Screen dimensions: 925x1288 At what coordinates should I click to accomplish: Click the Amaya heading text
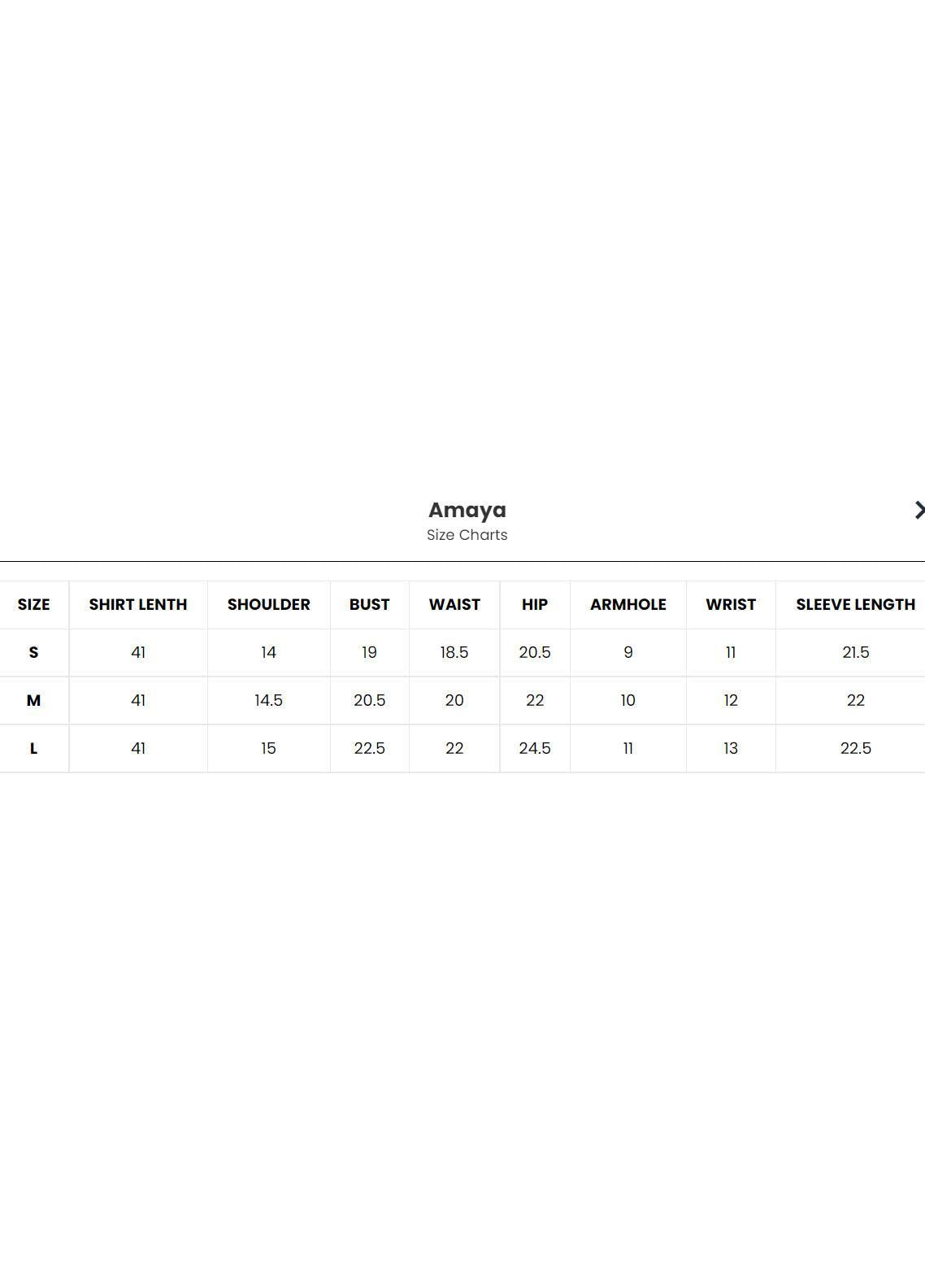click(467, 510)
